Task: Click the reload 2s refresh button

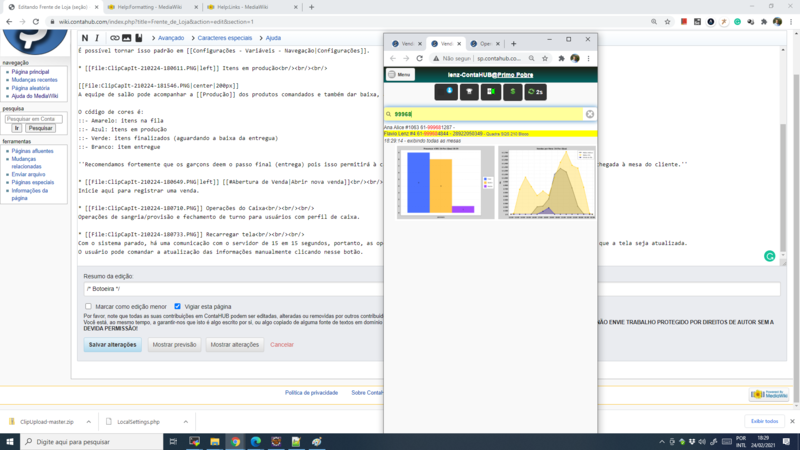Action: [535, 92]
